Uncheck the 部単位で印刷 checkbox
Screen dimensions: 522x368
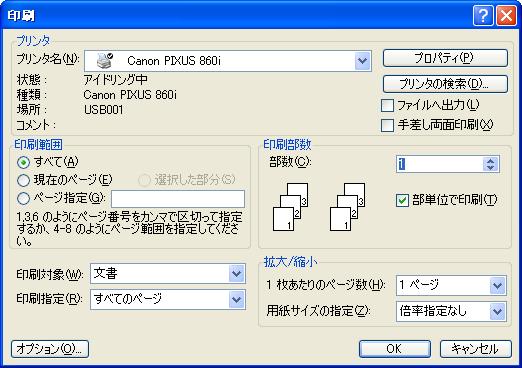[x=402, y=200]
